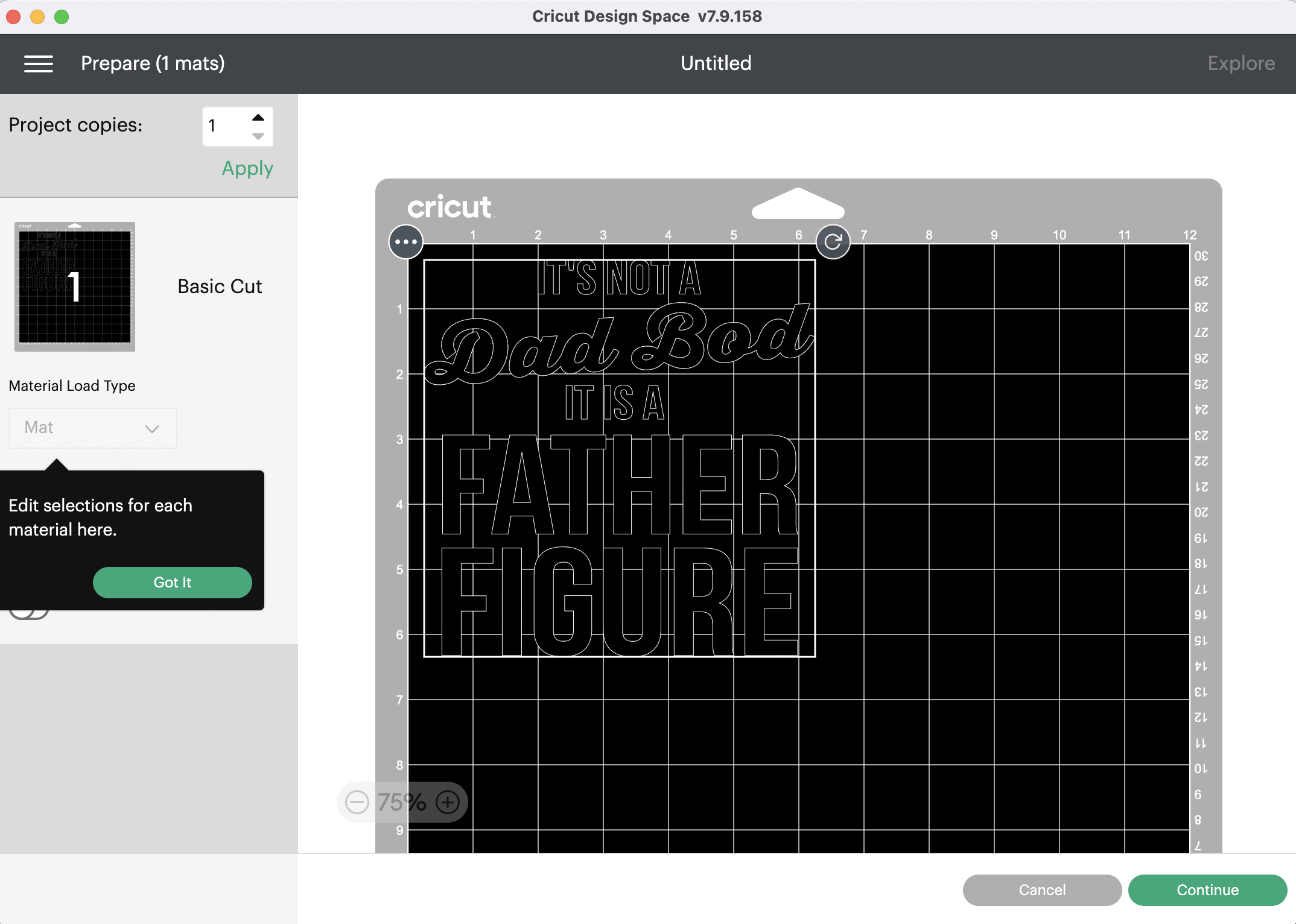Click the three-dots options handle on mat
The height and width of the screenshot is (924, 1296).
pyautogui.click(x=406, y=242)
